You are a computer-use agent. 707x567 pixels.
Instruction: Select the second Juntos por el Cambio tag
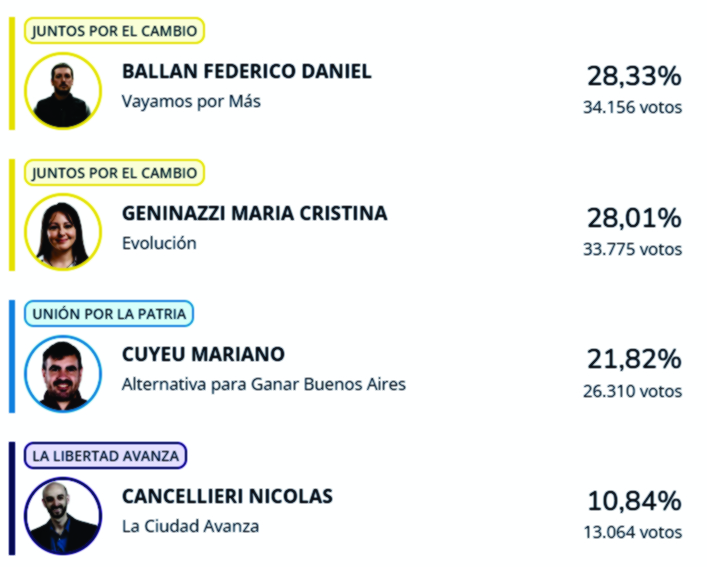(x=114, y=173)
